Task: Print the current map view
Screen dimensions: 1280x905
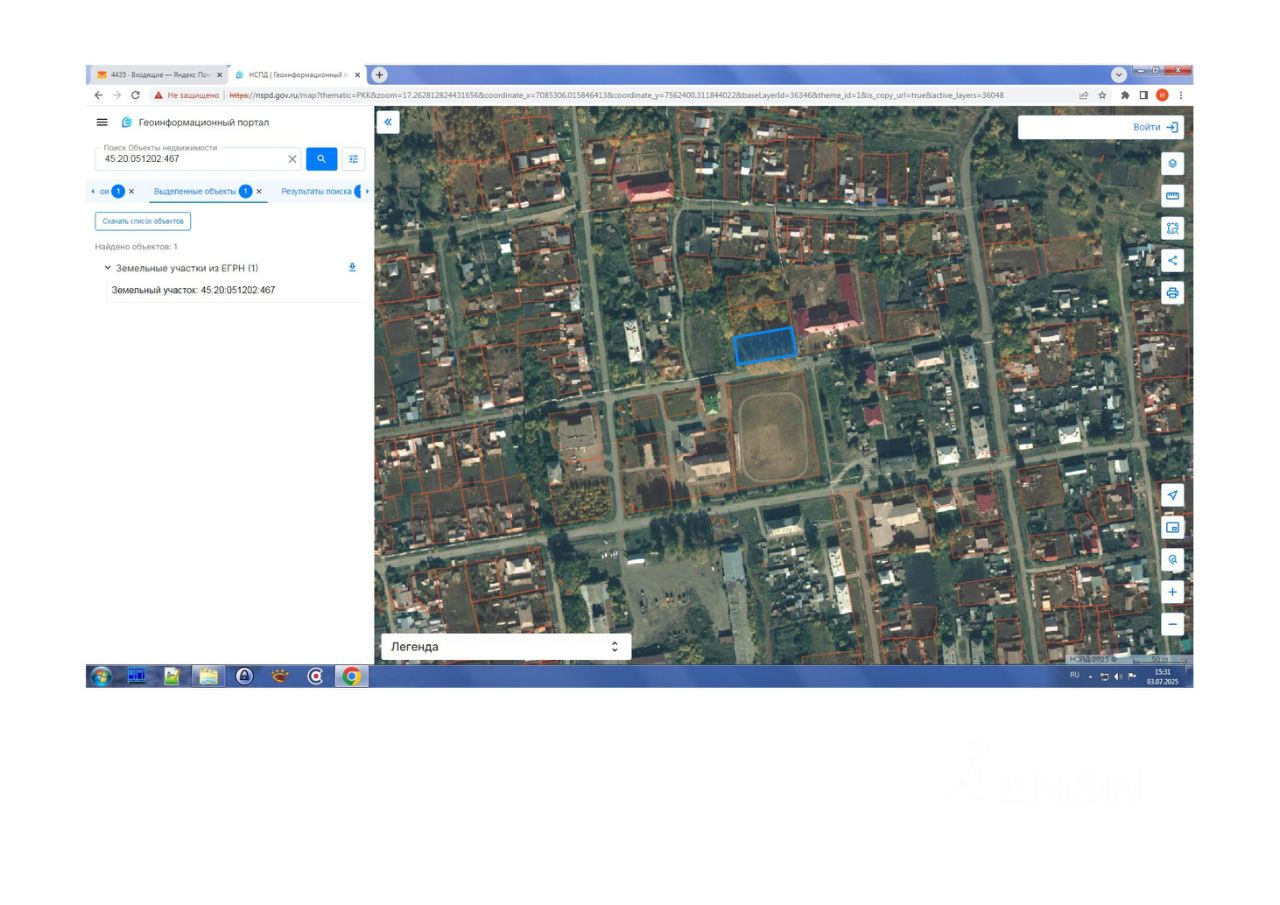Action: [x=1173, y=293]
